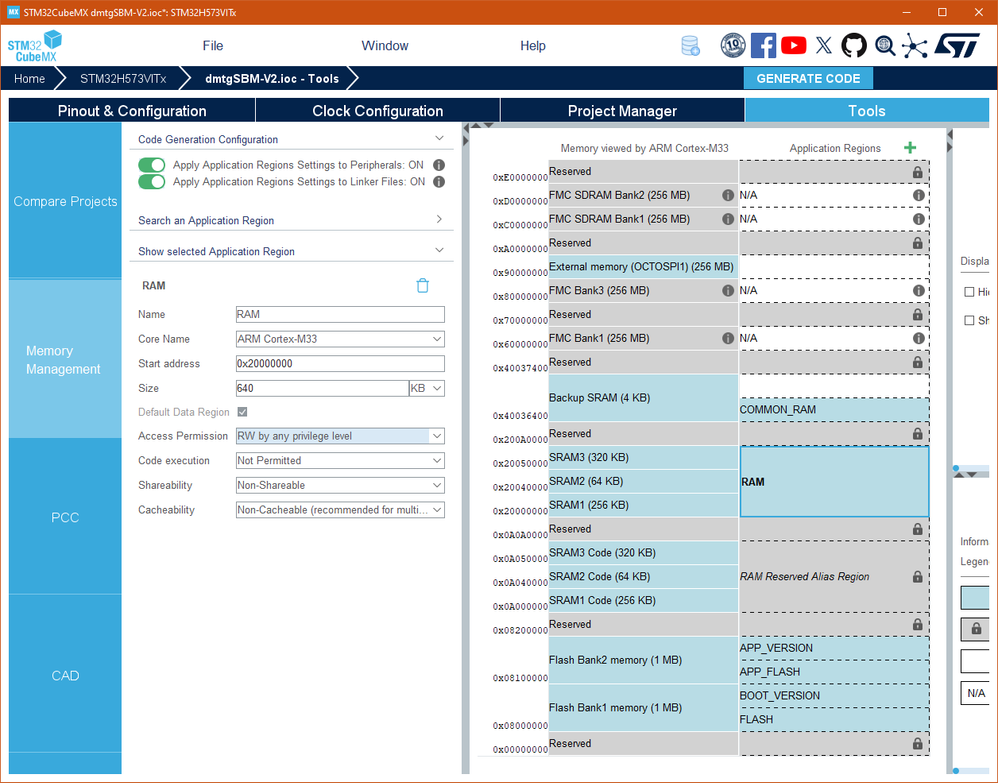Open the Cacheability dropdown
This screenshot has height=783, width=998.
coord(340,510)
